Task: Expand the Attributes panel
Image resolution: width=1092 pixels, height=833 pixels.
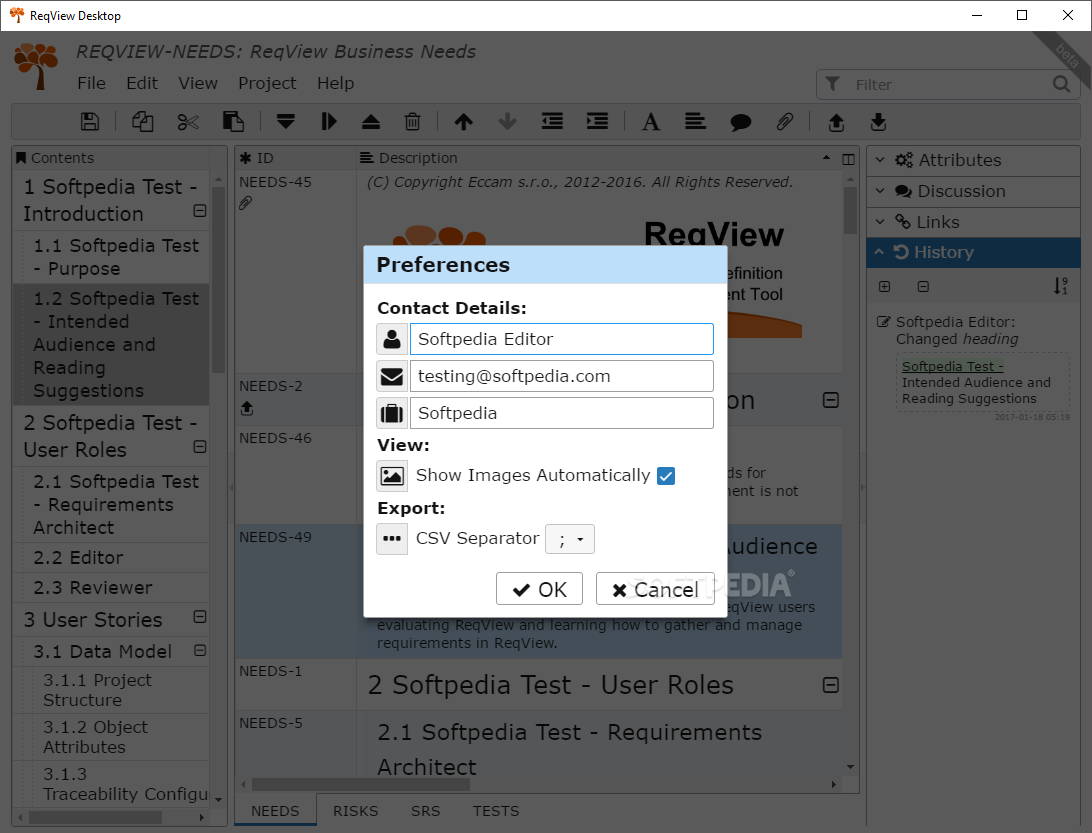Action: click(974, 160)
